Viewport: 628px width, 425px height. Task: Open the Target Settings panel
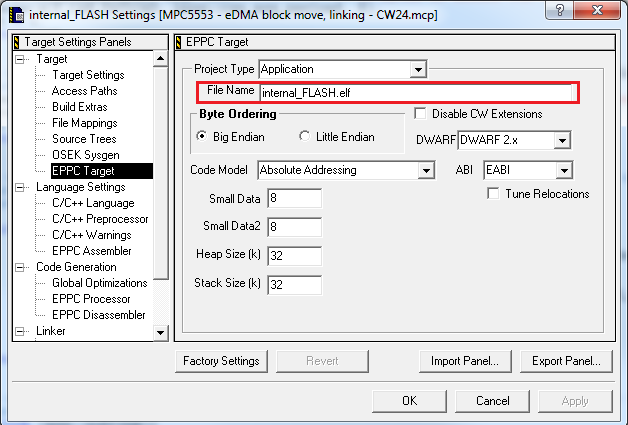coord(88,75)
